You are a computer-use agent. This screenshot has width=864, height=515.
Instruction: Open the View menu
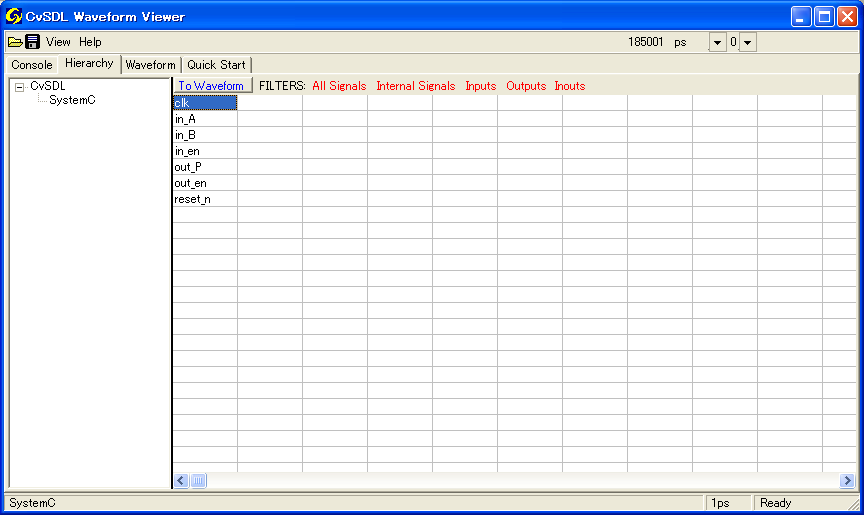pos(58,42)
